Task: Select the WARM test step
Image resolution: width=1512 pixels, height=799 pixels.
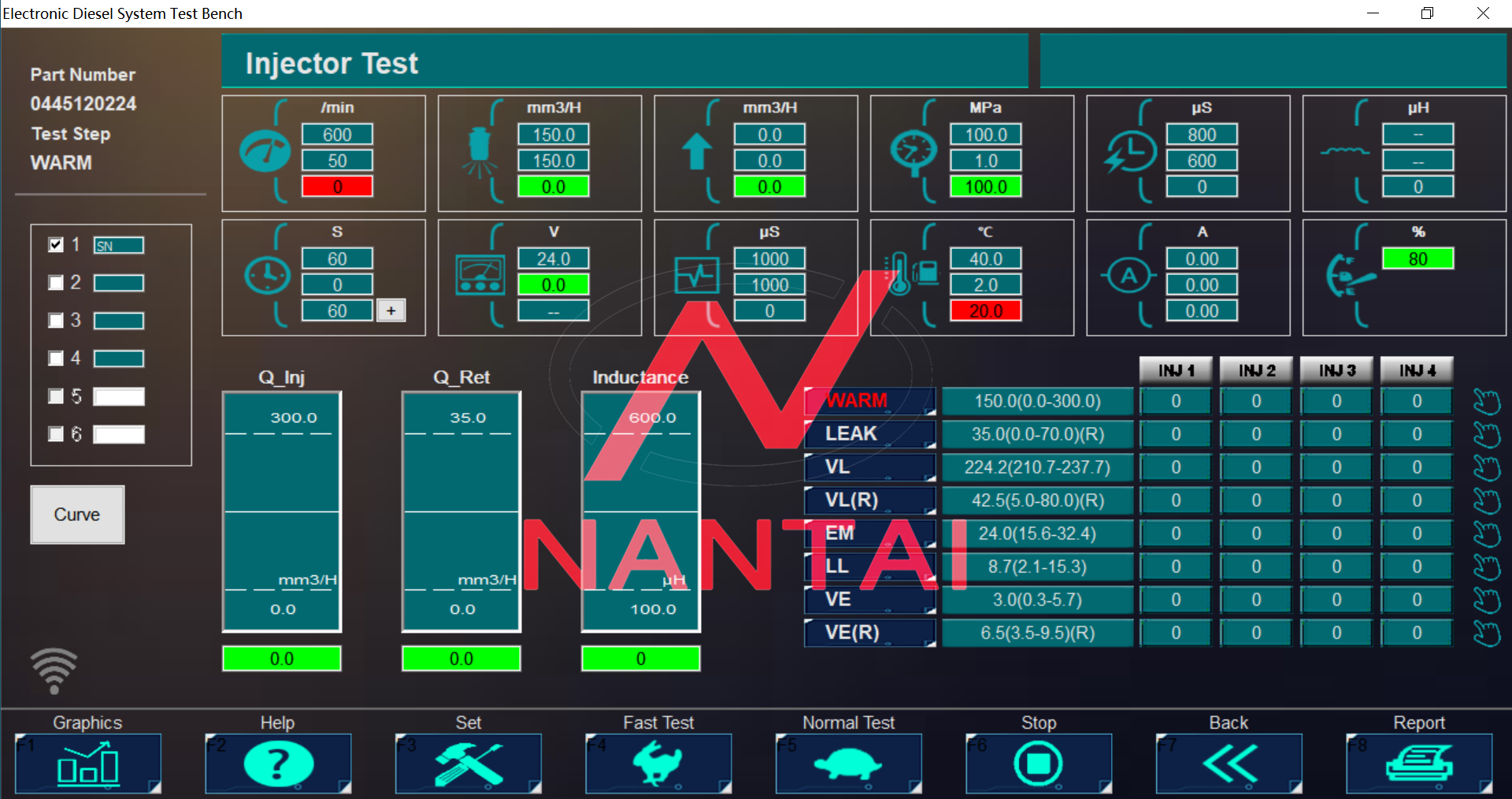Action: [x=869, y=401]
